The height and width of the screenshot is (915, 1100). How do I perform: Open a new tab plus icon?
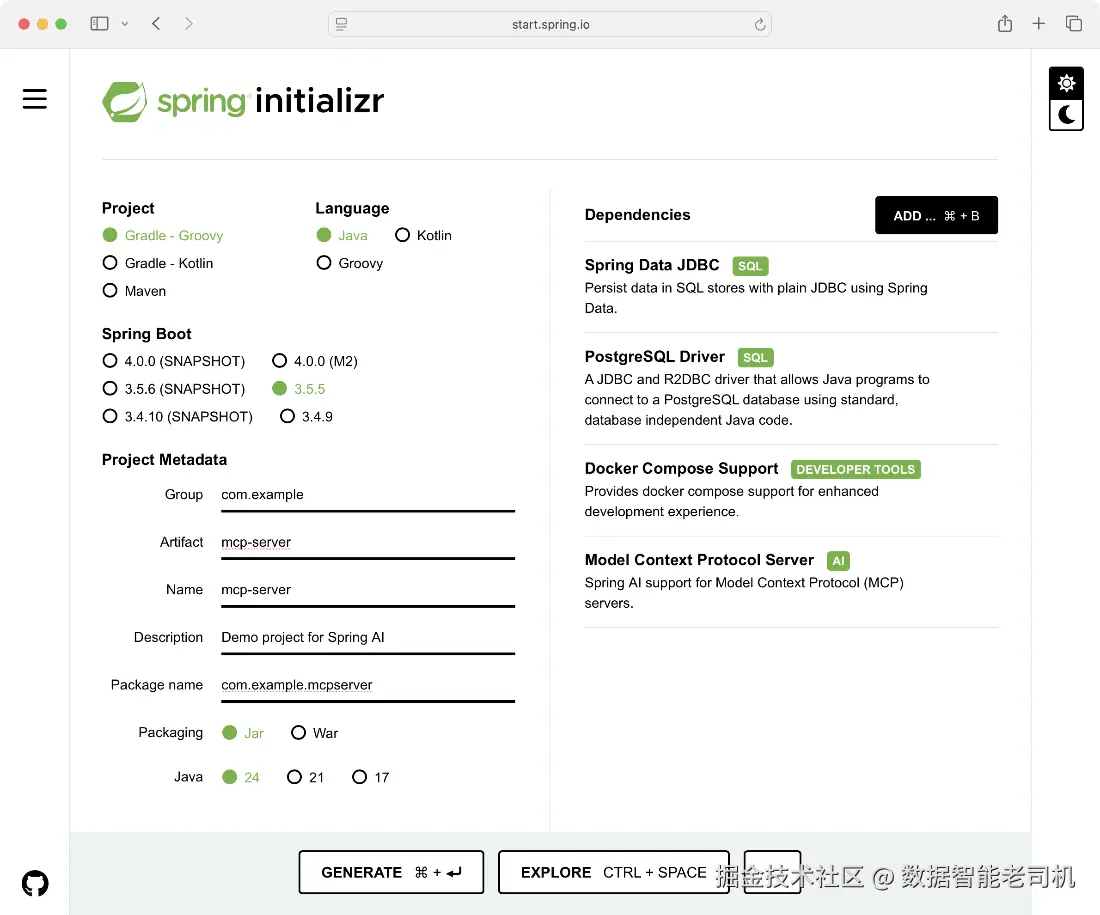(1038, 24)
